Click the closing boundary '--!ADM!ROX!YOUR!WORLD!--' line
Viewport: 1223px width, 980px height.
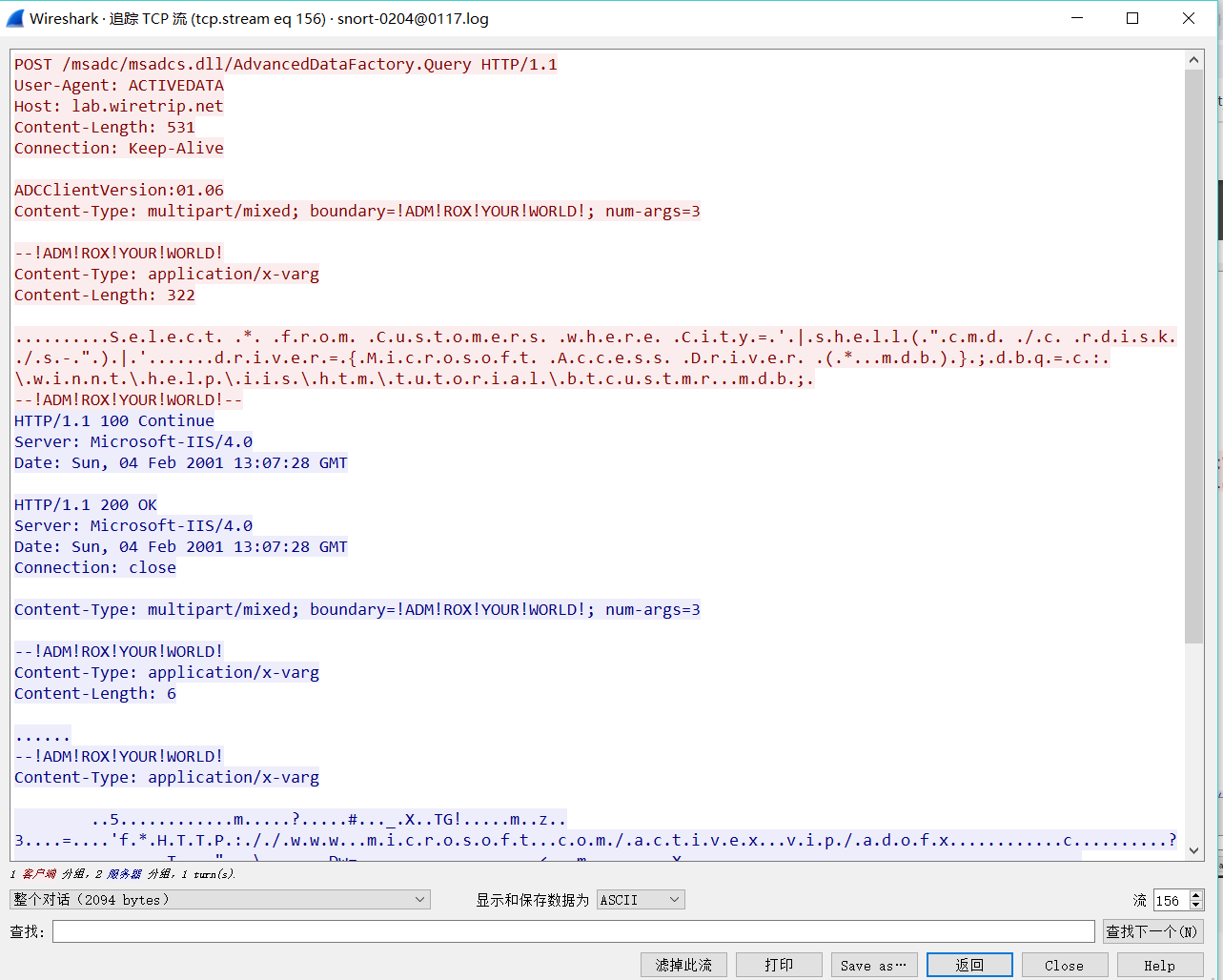(129, 399)
